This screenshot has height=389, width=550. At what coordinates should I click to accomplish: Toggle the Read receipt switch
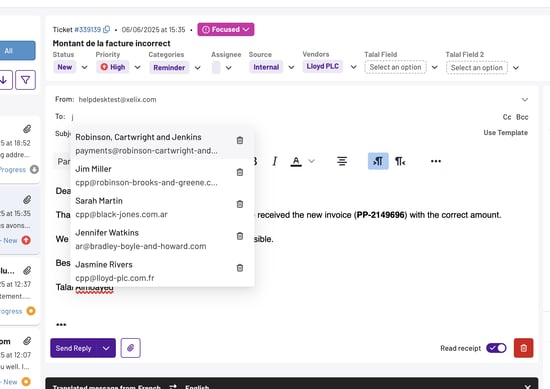[x=496, y=348]
